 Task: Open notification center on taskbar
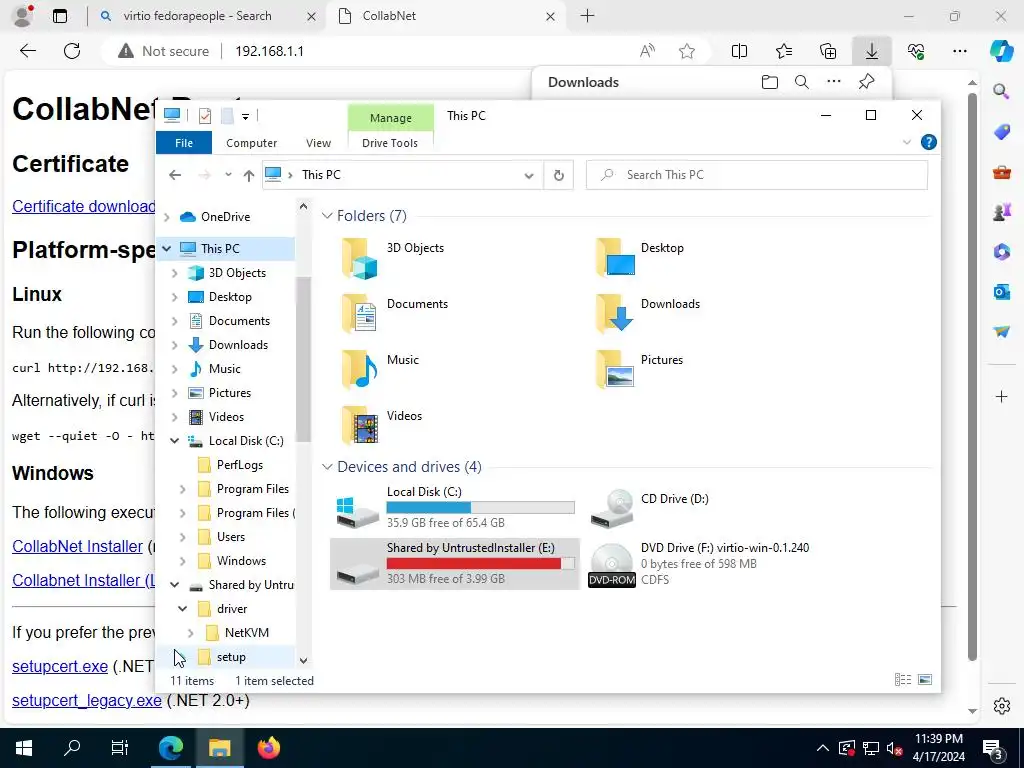click(x=993, y=748)
